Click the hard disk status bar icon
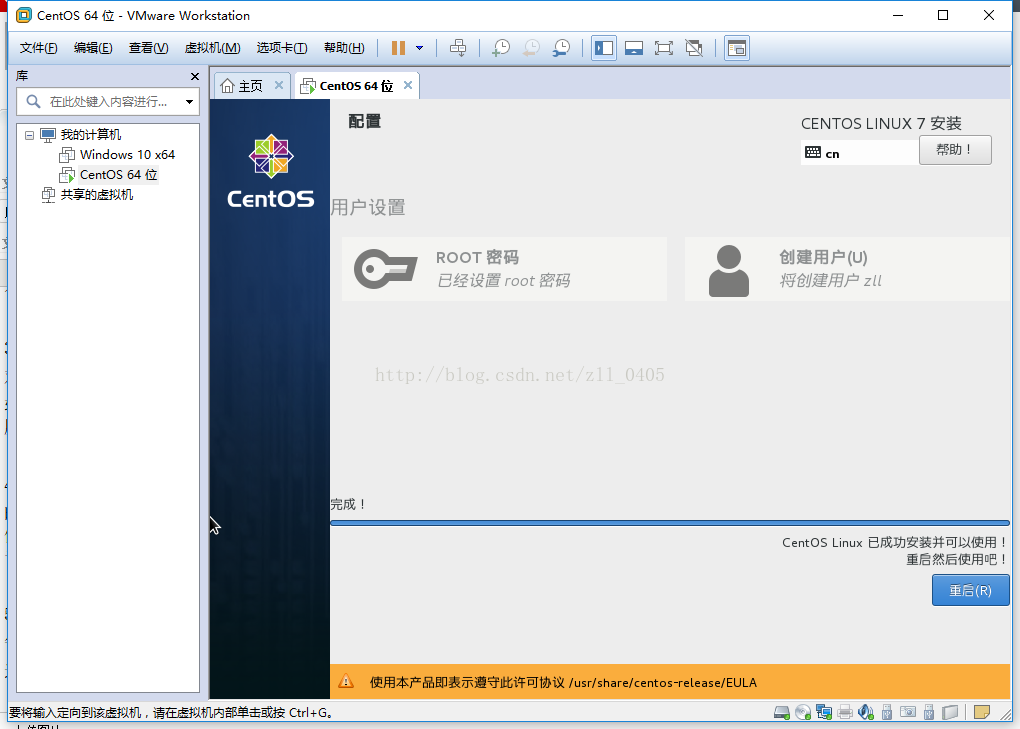Screen dimensions: 1020x729 tap(781, 712)
